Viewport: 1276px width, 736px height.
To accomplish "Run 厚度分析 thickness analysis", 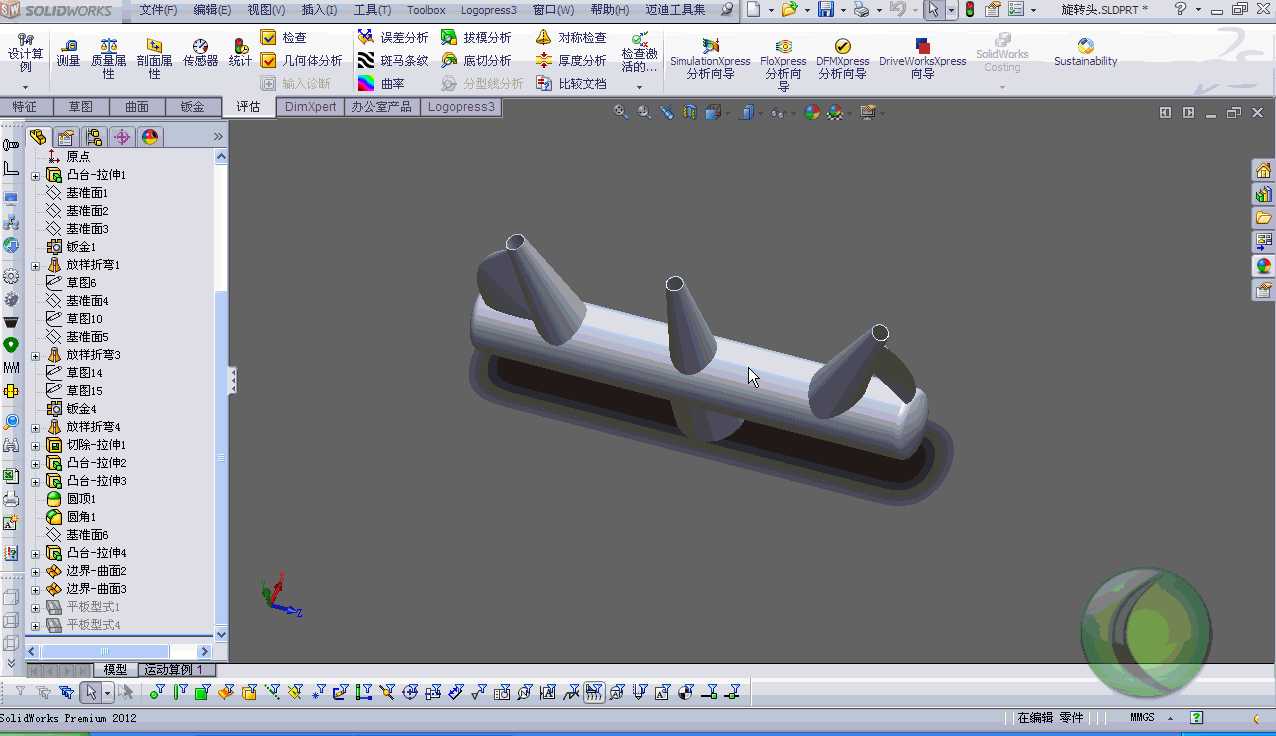I will (x=571, y=60).
